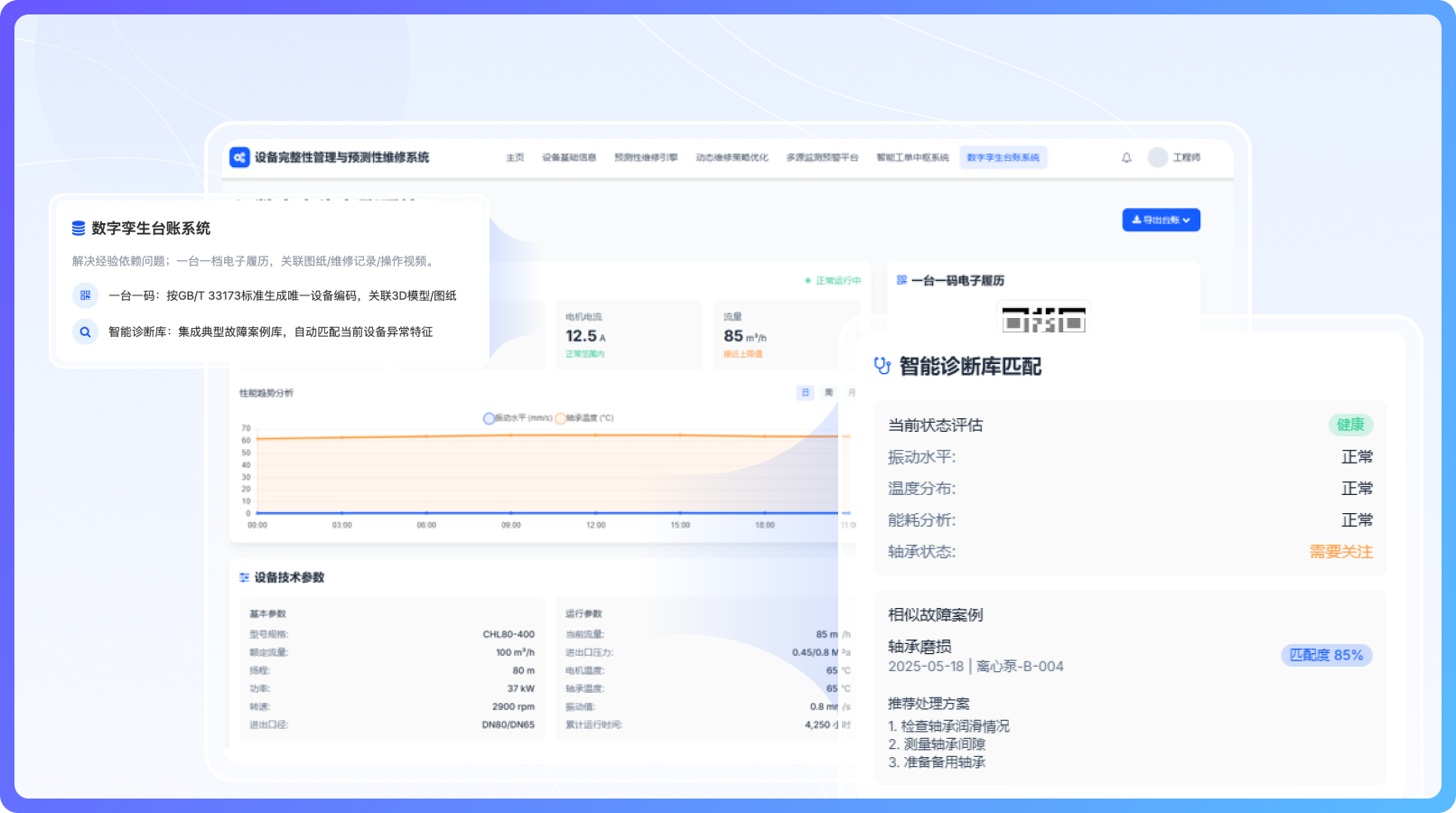Click the 正常范围内 label under motor current
Viewport: 1456px width, 813px height.
[x=584, y=354]
